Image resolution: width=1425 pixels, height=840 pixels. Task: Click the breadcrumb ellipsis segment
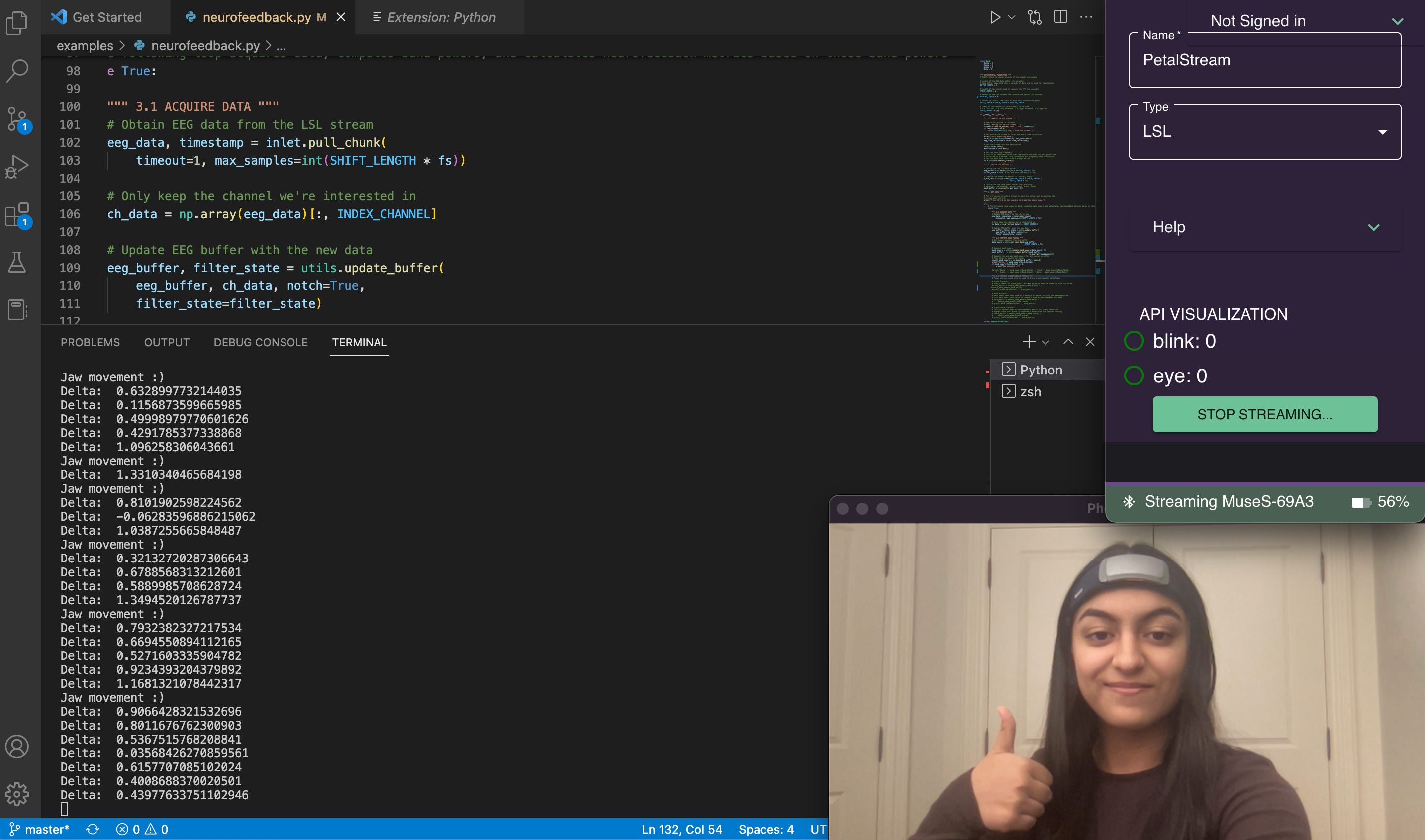pos(281,46)
